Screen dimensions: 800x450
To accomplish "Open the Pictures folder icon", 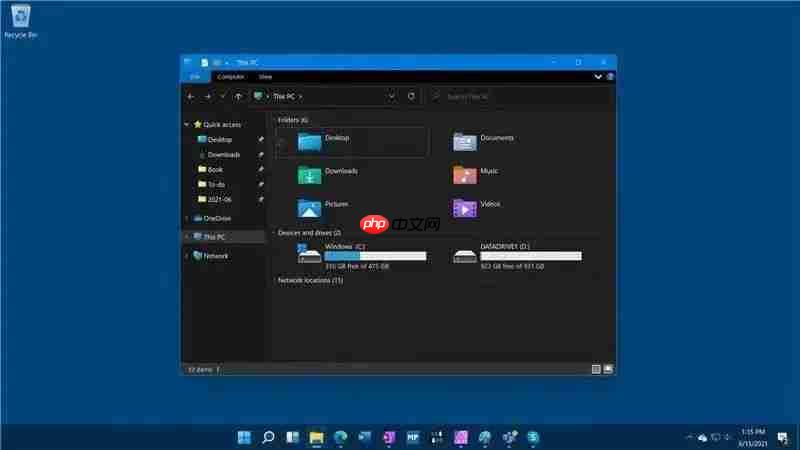I will point(310,208).
